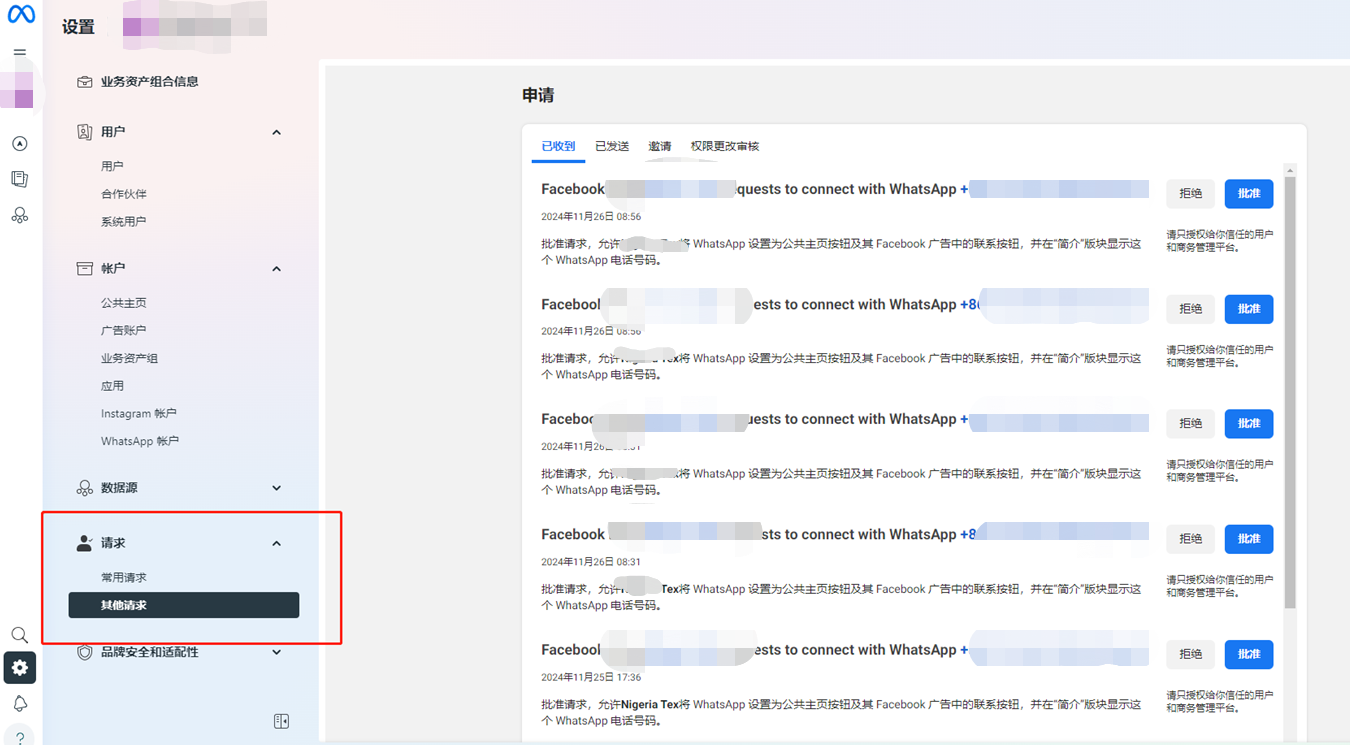
Task: Open 合作伙伴 in sidebar
Action: (124, 194)
